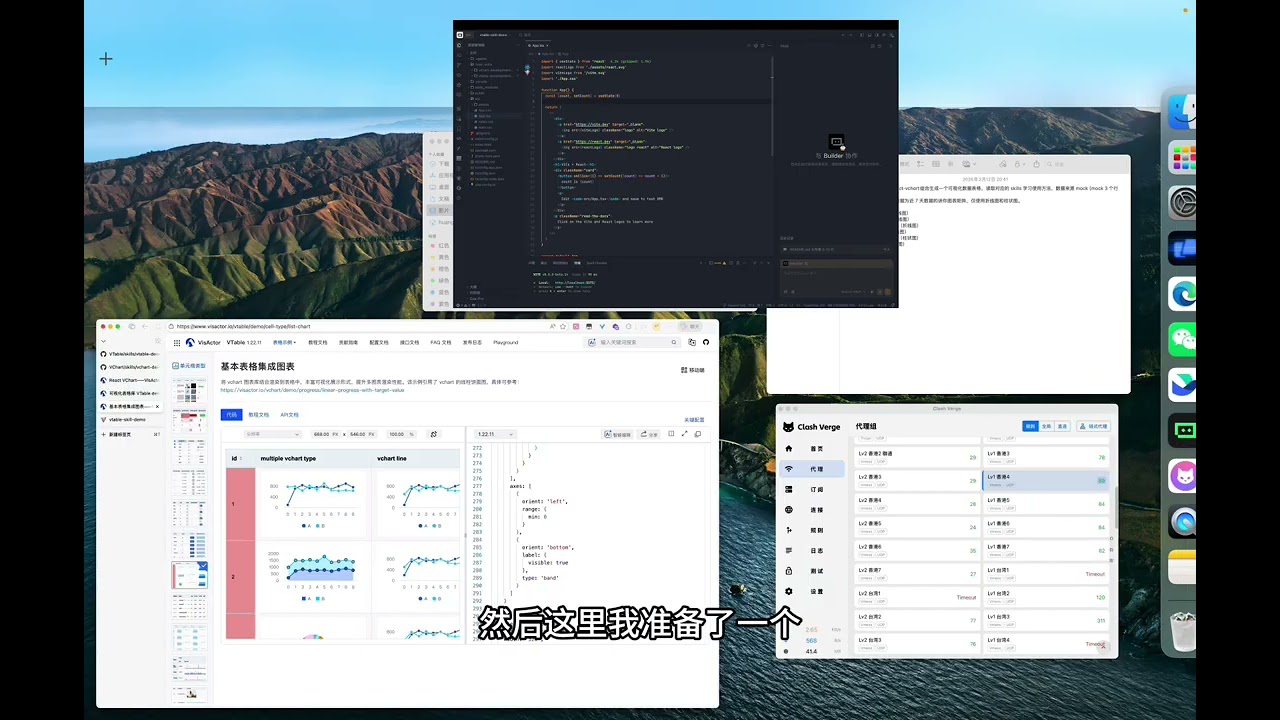The image size is (1280, 720).
Task: Switch to the 代码 tab on the demo page
Action: coord(232,414)
